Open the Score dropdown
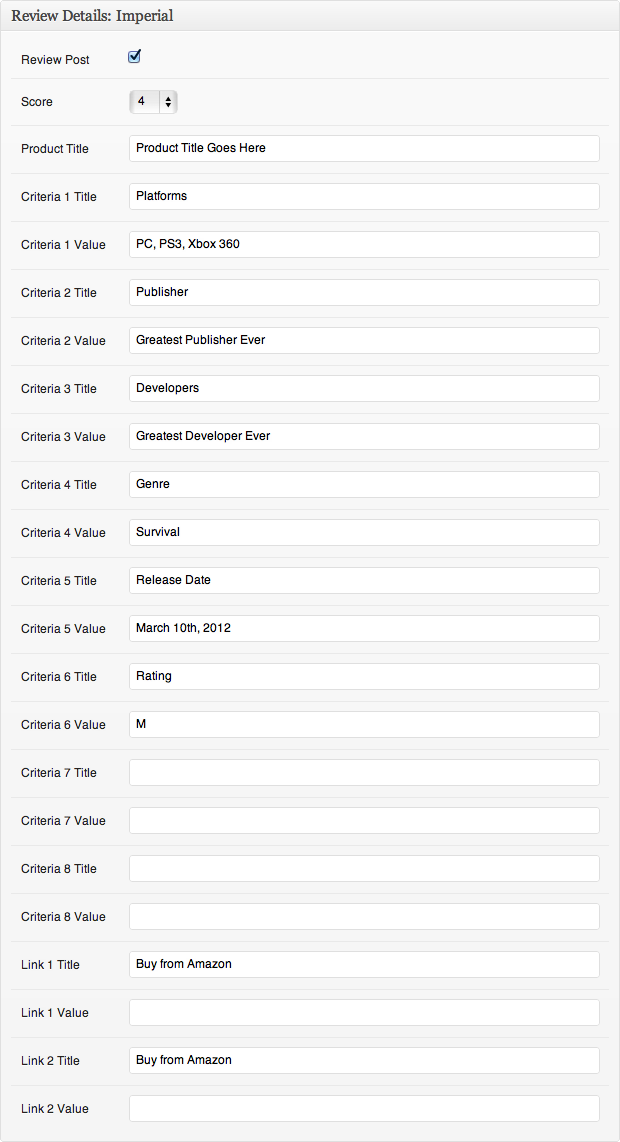This screenshot has height=1142, width=620. [153, 102]
